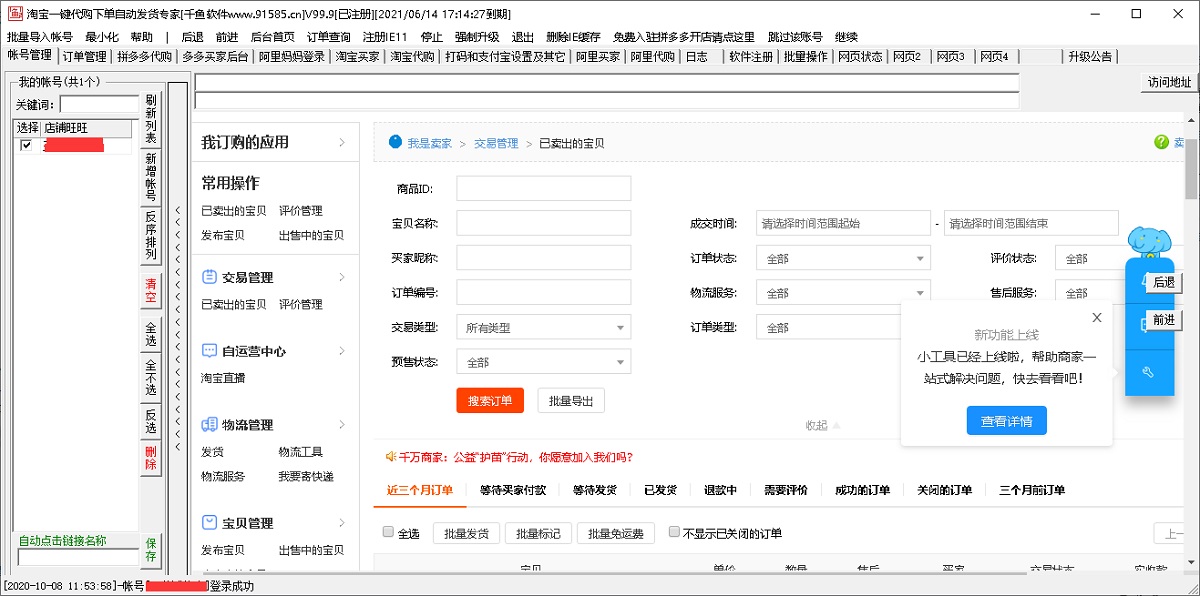This screenshot has height=596, width=1200.
Task: Click 删除IE缓存 in the top menu bar
Action: 574,37
